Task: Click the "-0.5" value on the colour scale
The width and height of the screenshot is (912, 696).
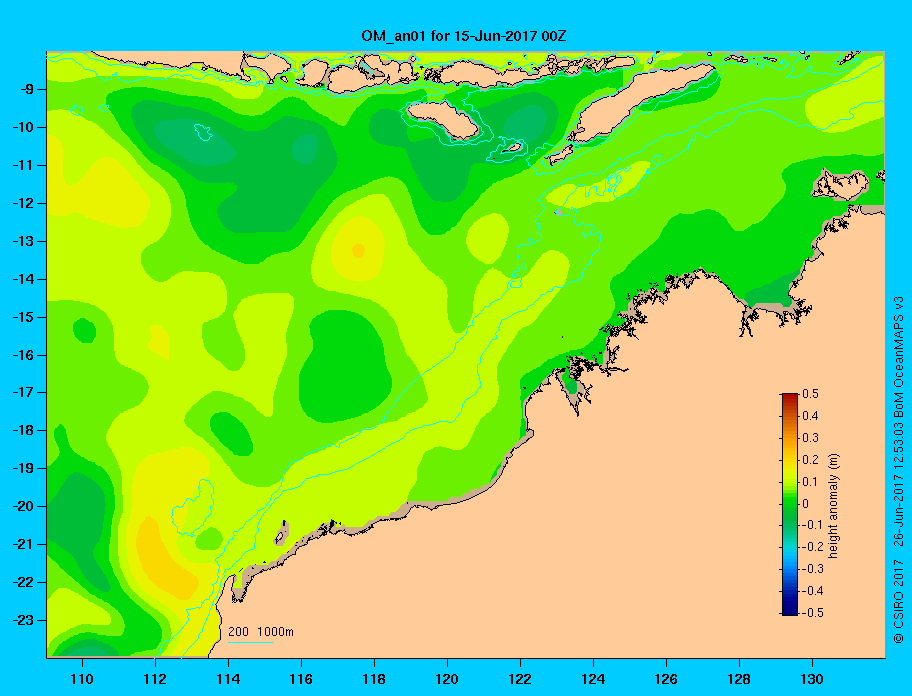Action: pos(813,613)
